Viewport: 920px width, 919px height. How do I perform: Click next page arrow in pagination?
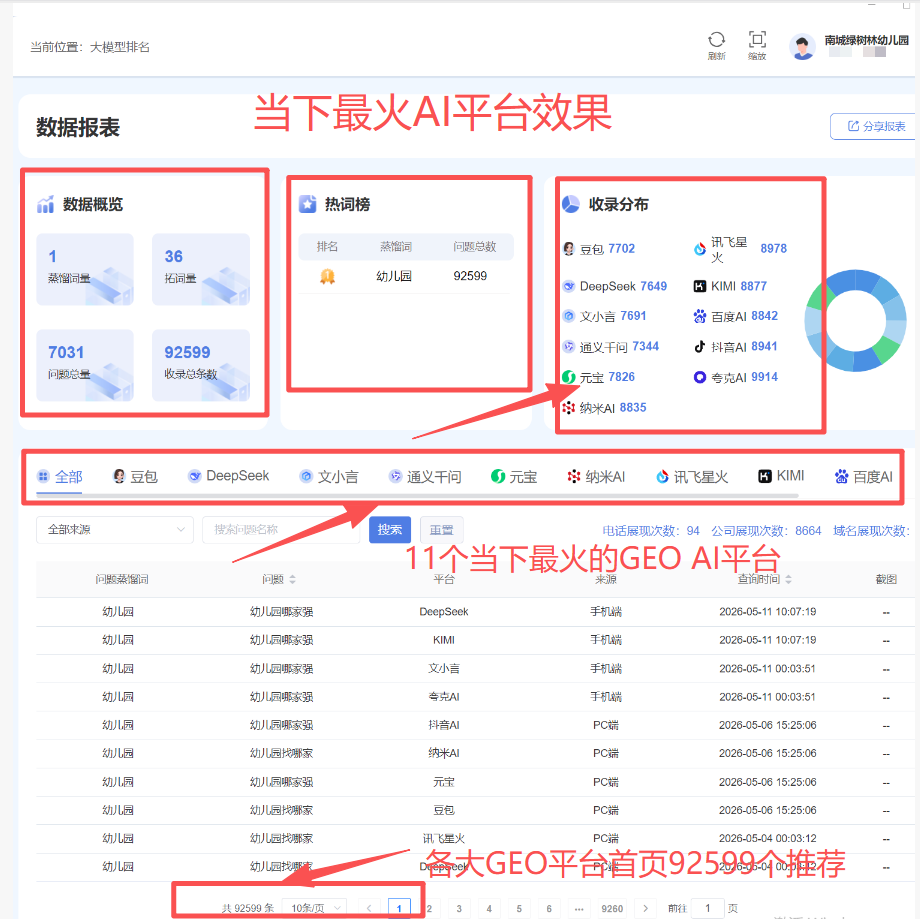645,908
